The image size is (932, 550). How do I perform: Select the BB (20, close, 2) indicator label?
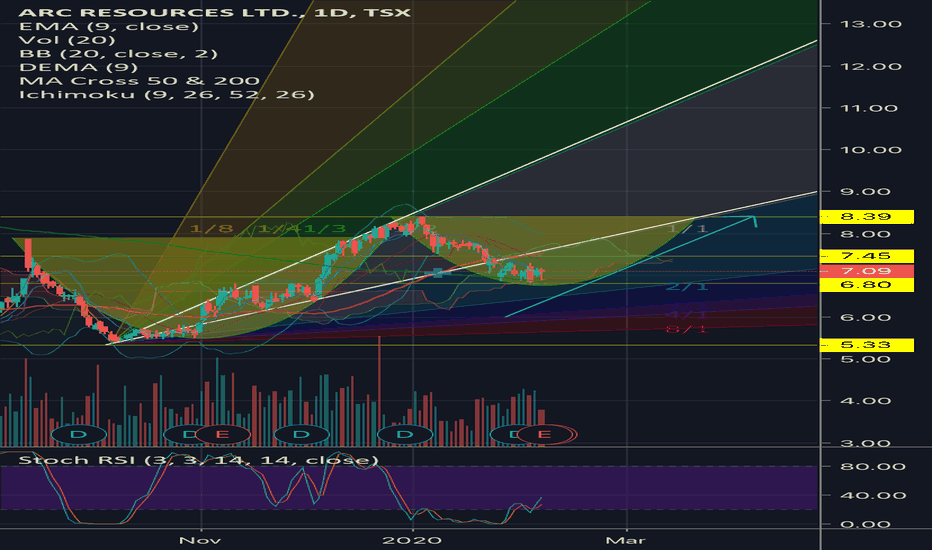[118, 54]
